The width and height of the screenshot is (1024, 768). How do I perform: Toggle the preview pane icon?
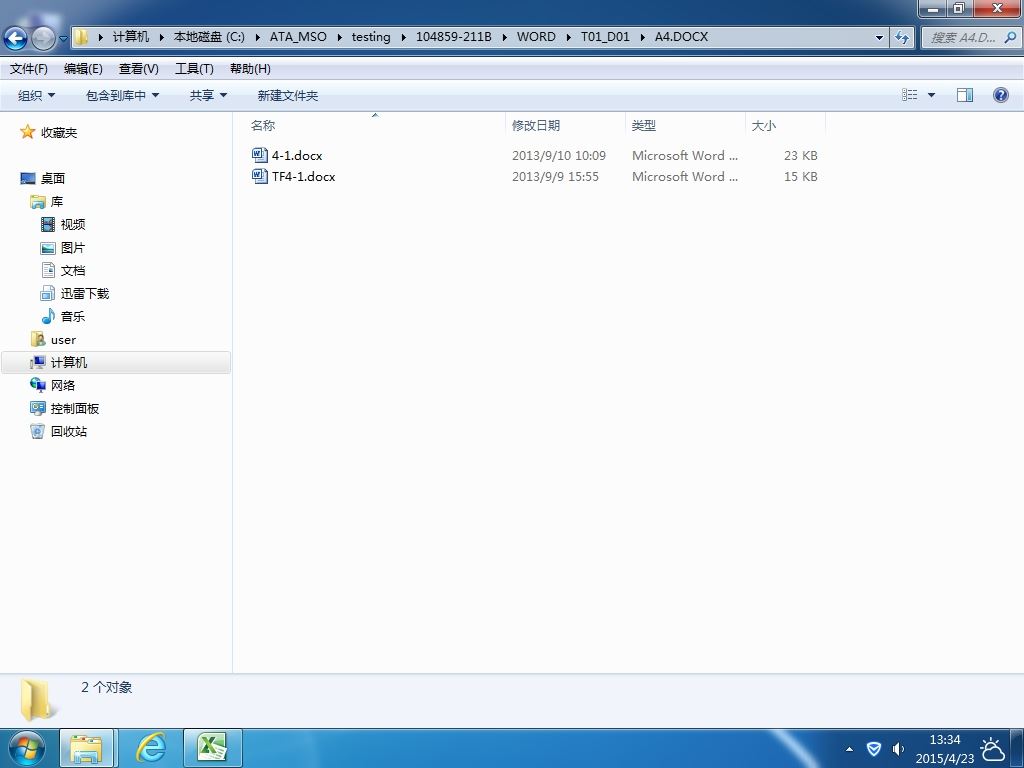[965, 95]
